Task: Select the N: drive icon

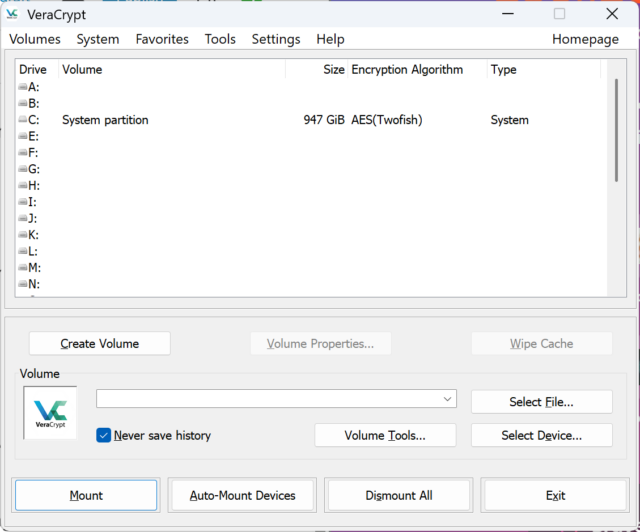Action: (23, 284)
